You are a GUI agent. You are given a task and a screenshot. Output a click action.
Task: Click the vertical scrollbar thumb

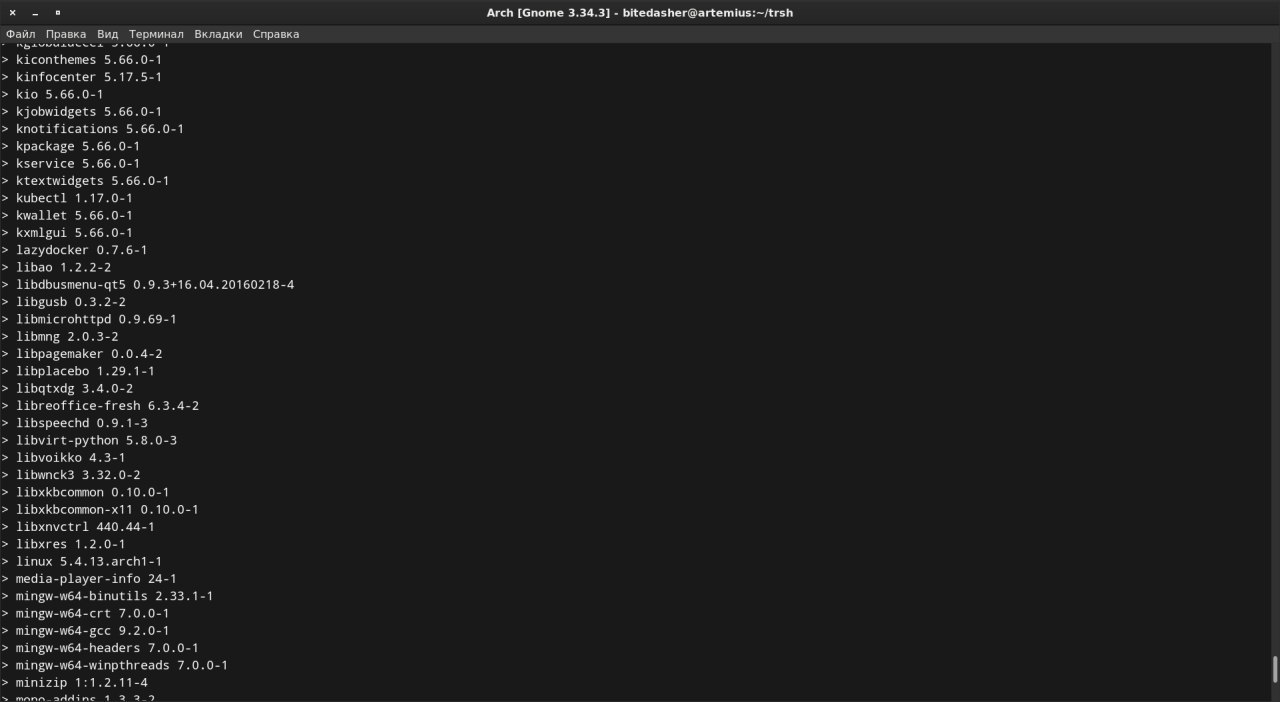click(1275, 669)
